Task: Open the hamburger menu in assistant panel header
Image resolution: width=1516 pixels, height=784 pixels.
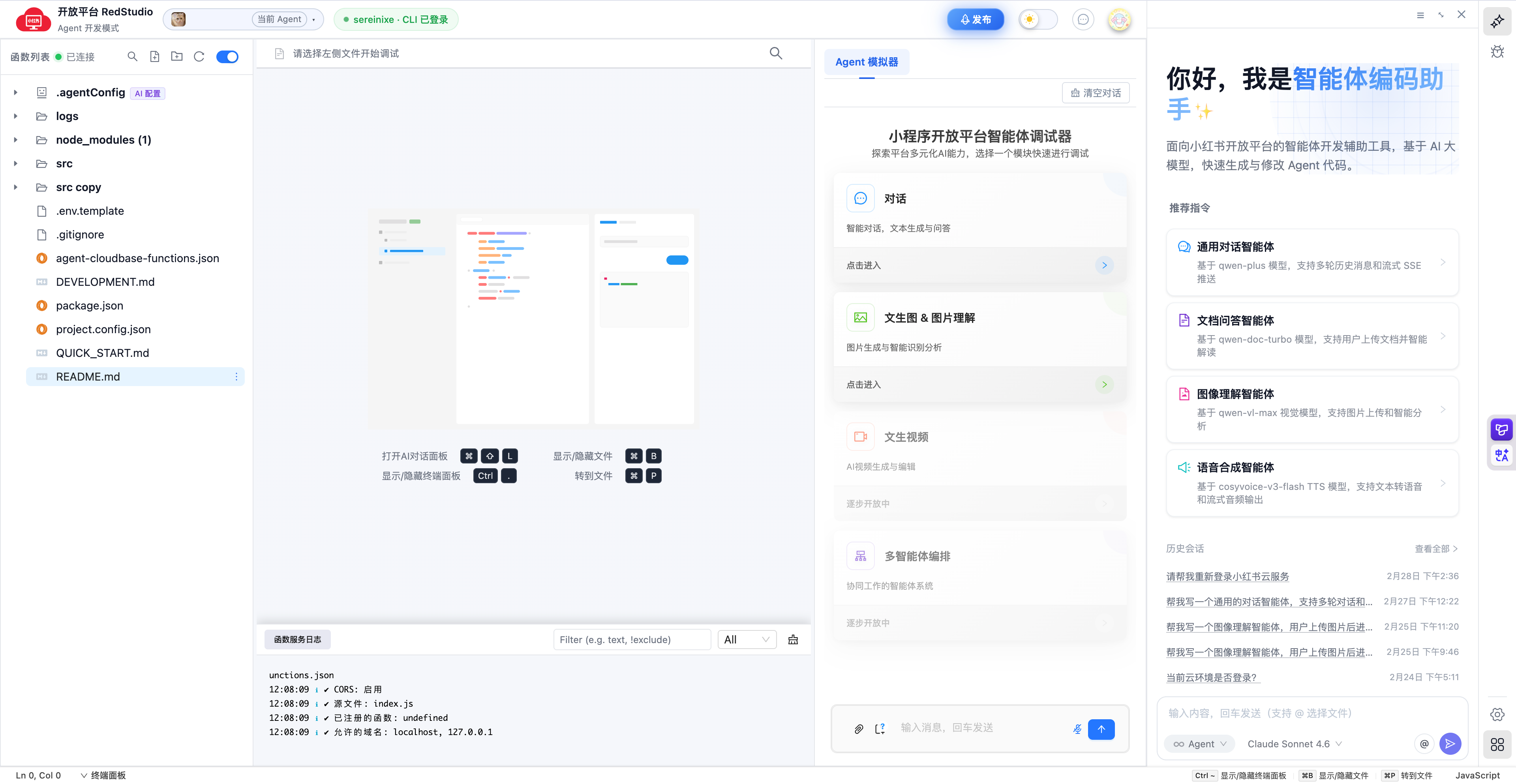Action: 1420,15
